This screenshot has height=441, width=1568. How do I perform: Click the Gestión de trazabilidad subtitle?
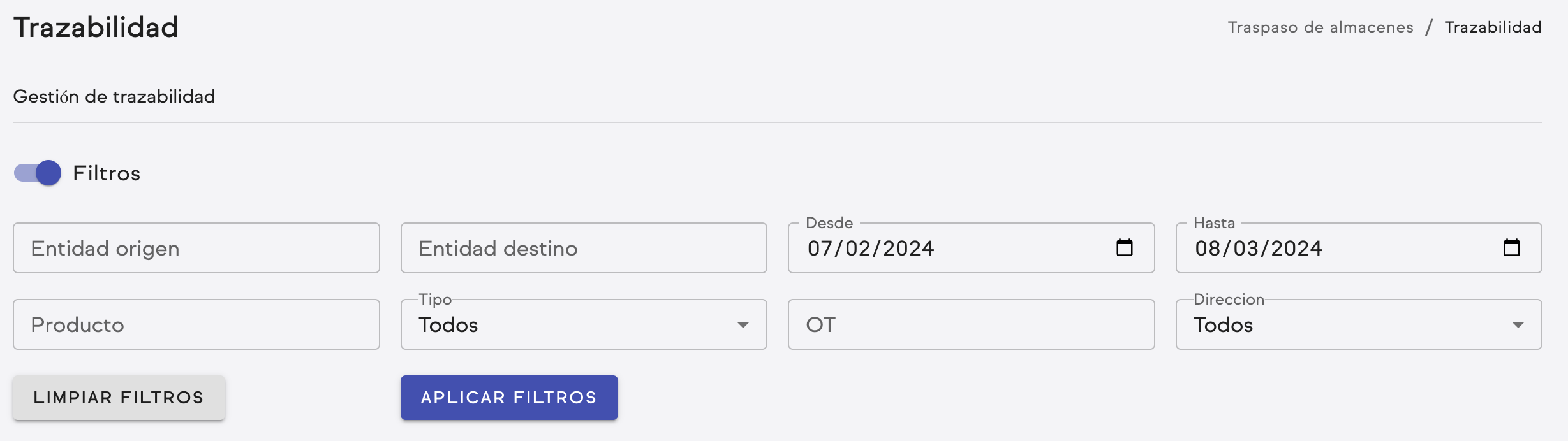pos(115,96)
